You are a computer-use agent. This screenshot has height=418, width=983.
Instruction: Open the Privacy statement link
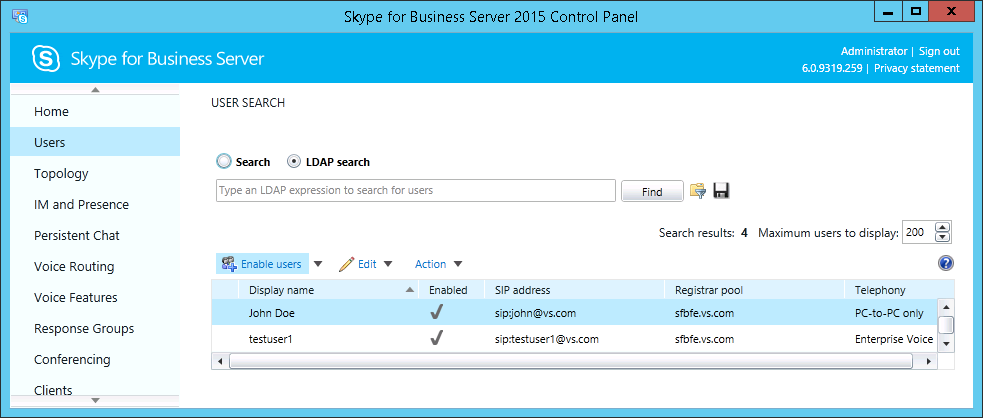pos(917,68)
